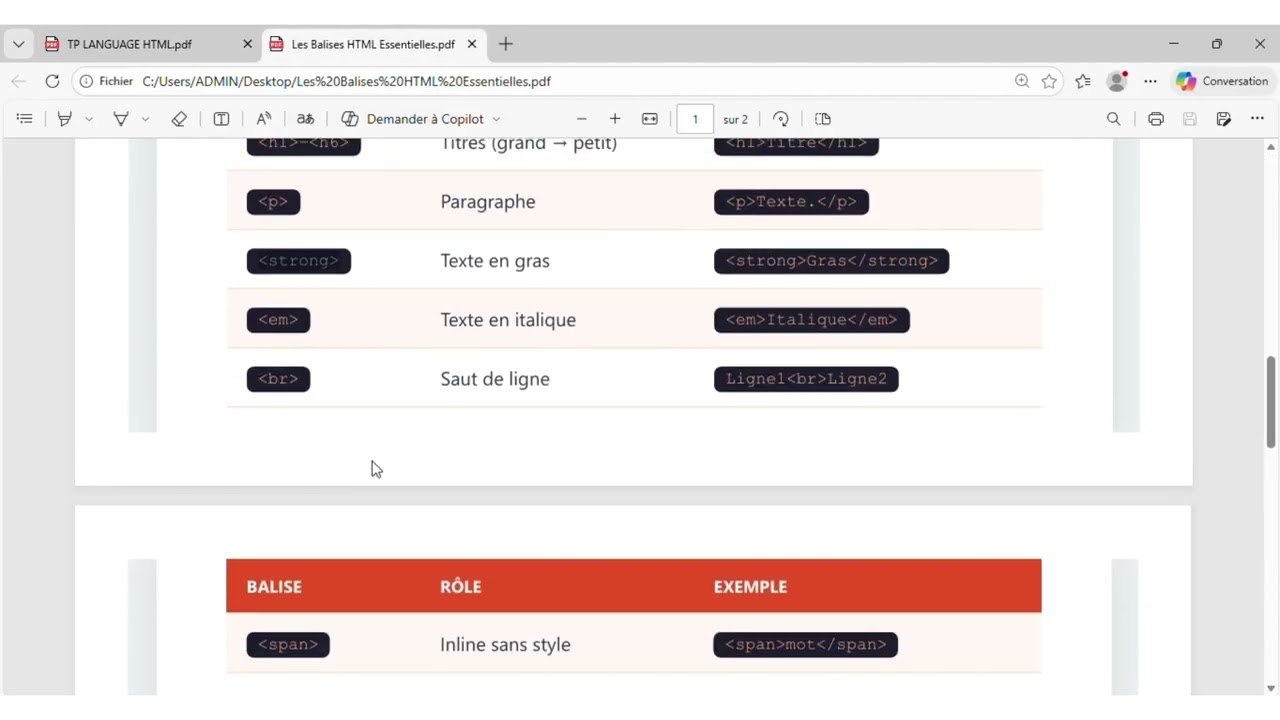Viewport: 1280px width, 720px height.
Task: Close the TP LANGUAGE HTML.pdf tab
Action: pyautogui.click(x=247, y=44)
